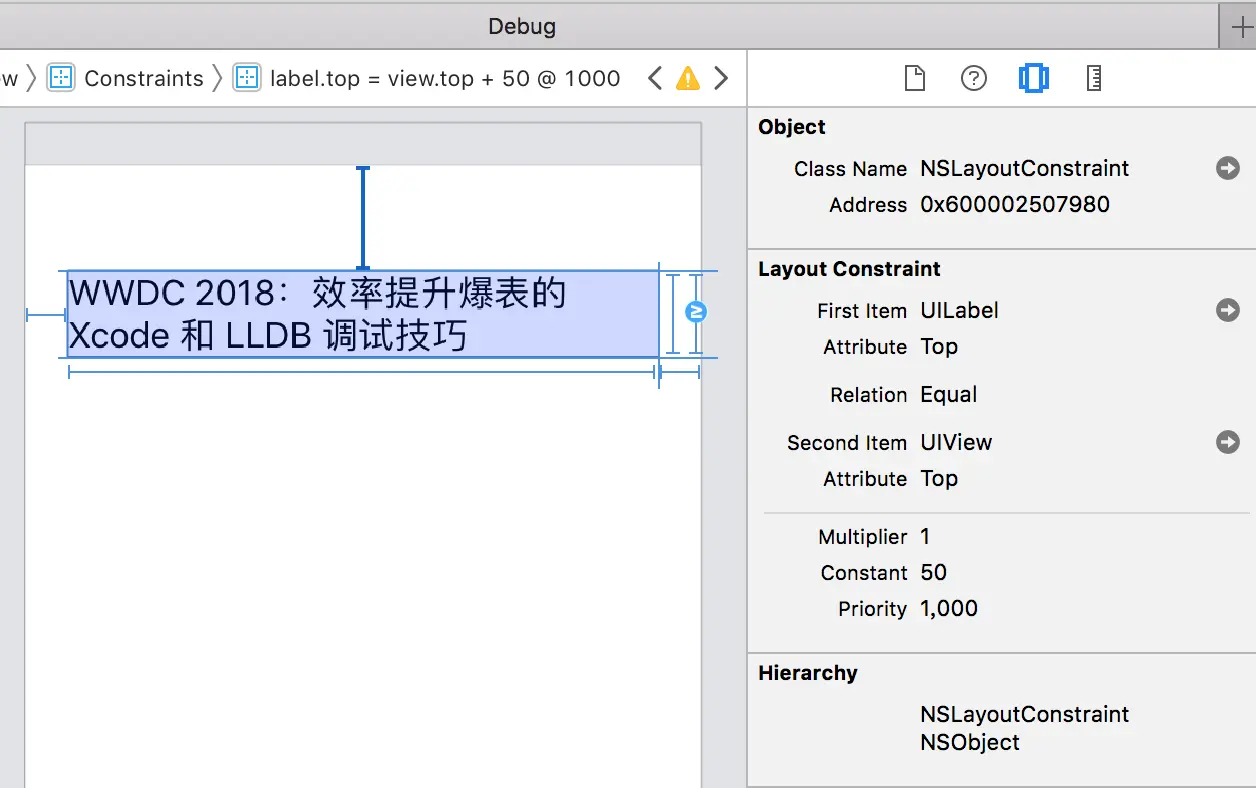Select the trailing constraint below label's right
The width and height of the screenshot is (1256, 788).
pyautogui.click(x=680, y=372)
